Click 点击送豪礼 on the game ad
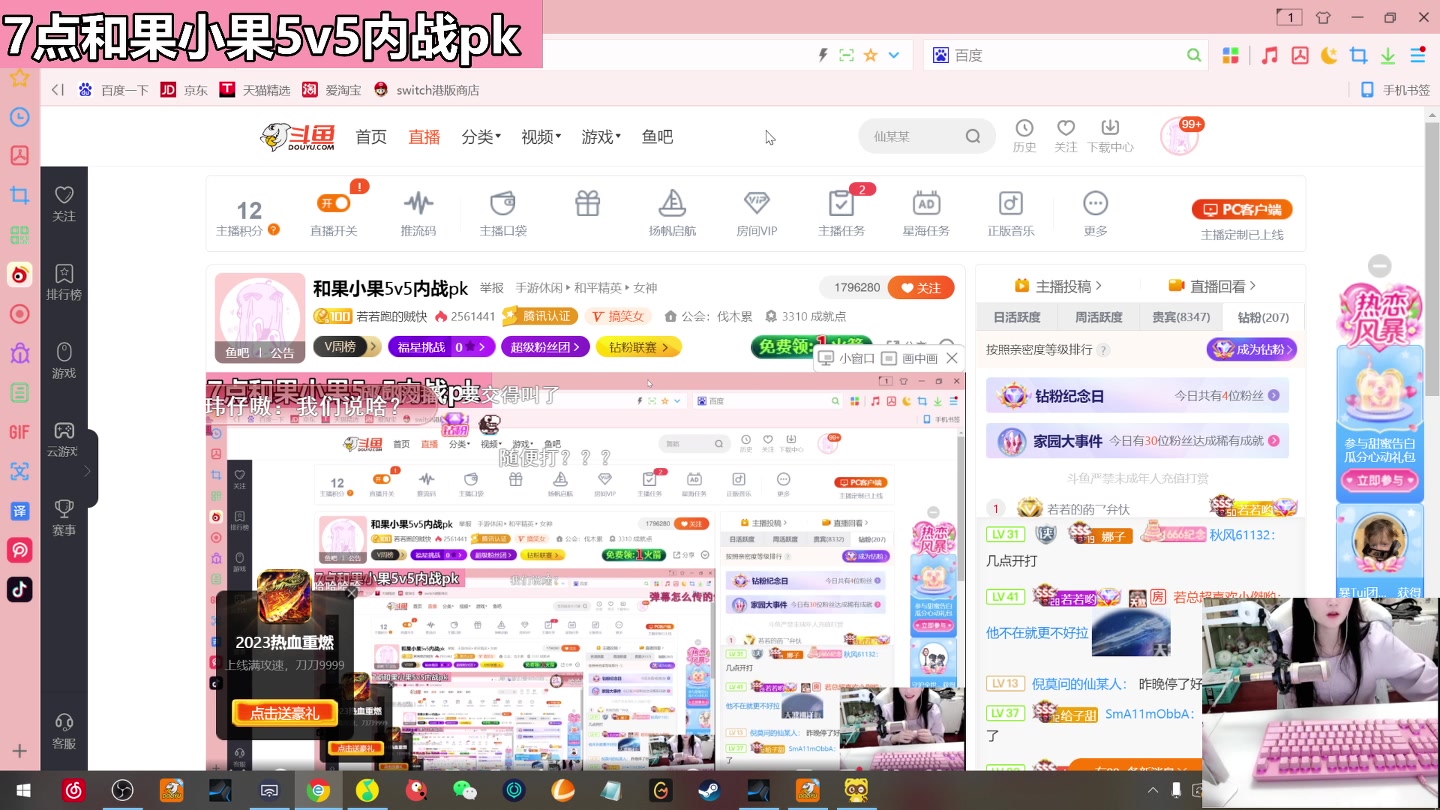 tap(284, 714)
